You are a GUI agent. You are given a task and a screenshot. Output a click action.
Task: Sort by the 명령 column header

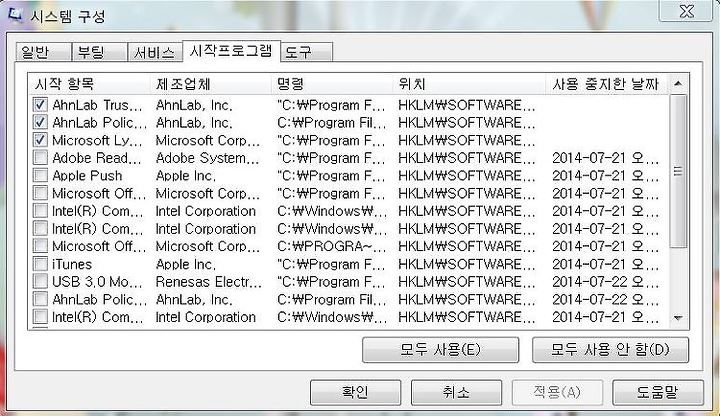coord(332,84)
